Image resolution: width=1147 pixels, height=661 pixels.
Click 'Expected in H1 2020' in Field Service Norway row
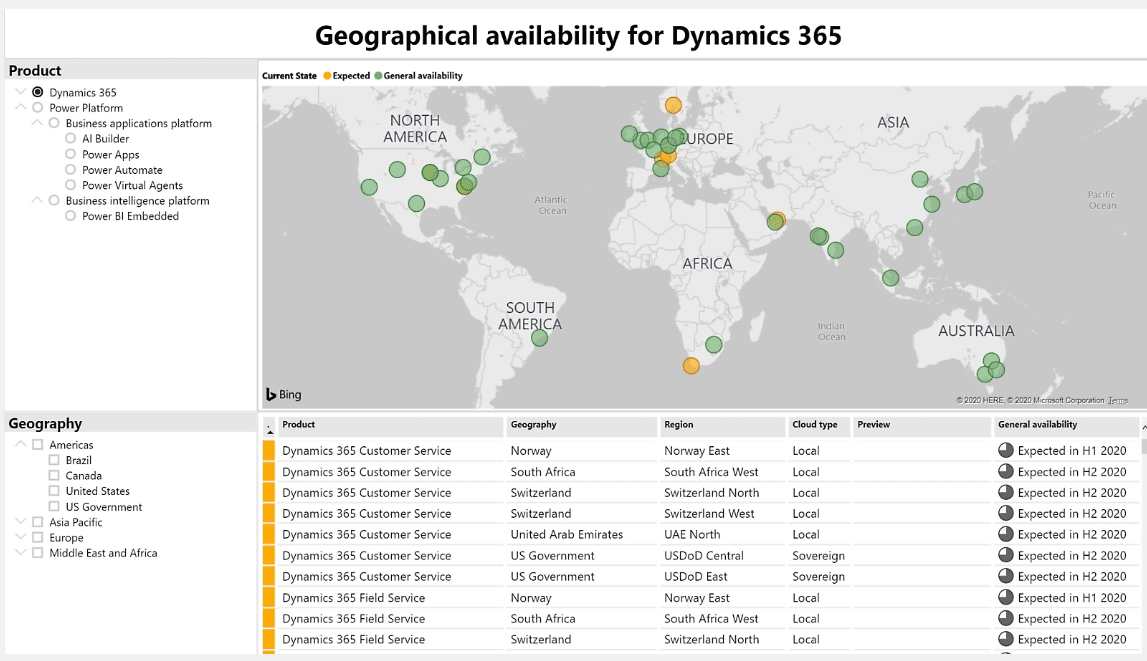coord(1072,597)
